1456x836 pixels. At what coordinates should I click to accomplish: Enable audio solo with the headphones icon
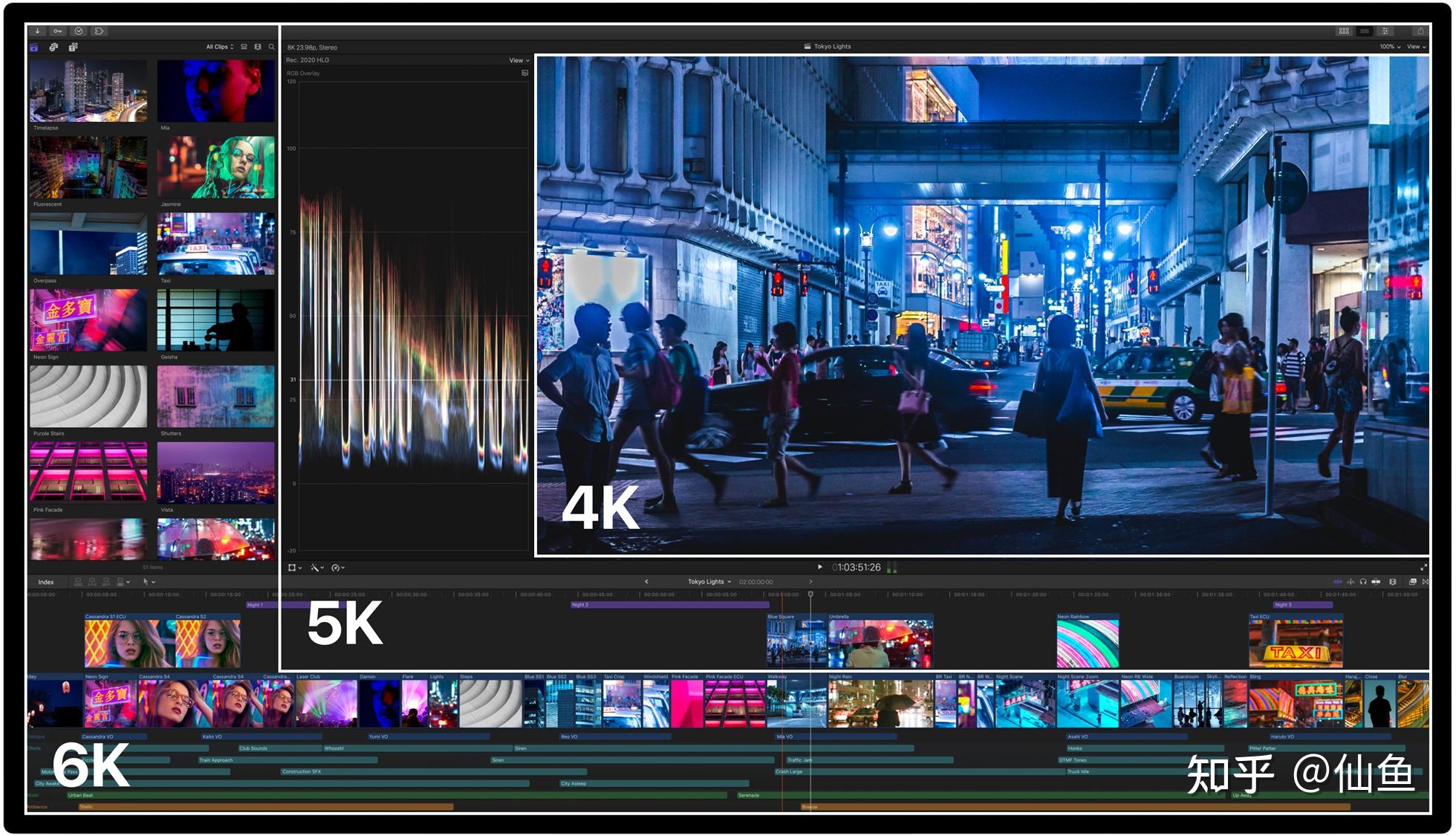point(1363,582)
